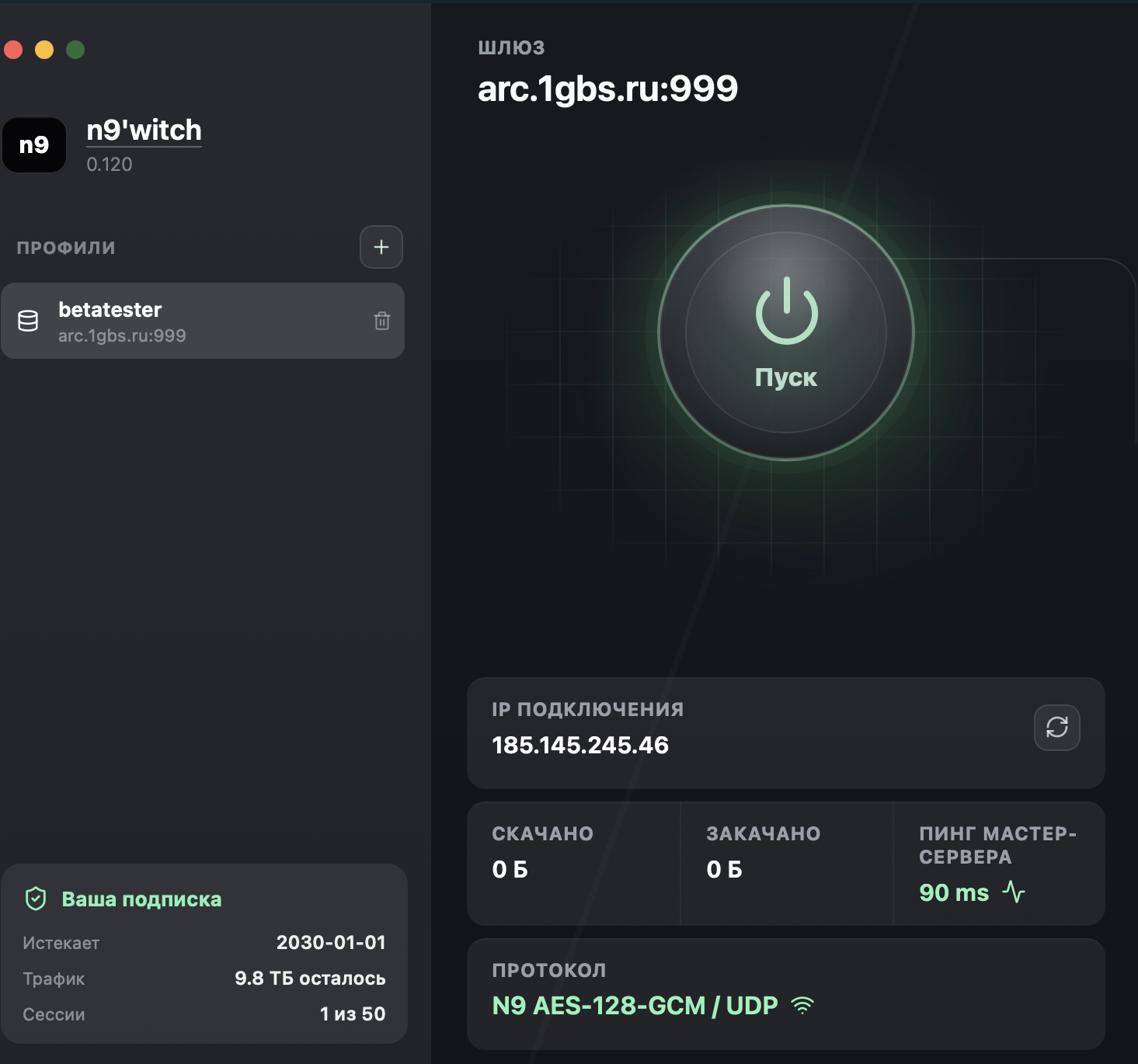The width and height of the screenshot is (1138, 1064).
Task: Click the database icon beside betatester
Action: [x=28, y=321]
